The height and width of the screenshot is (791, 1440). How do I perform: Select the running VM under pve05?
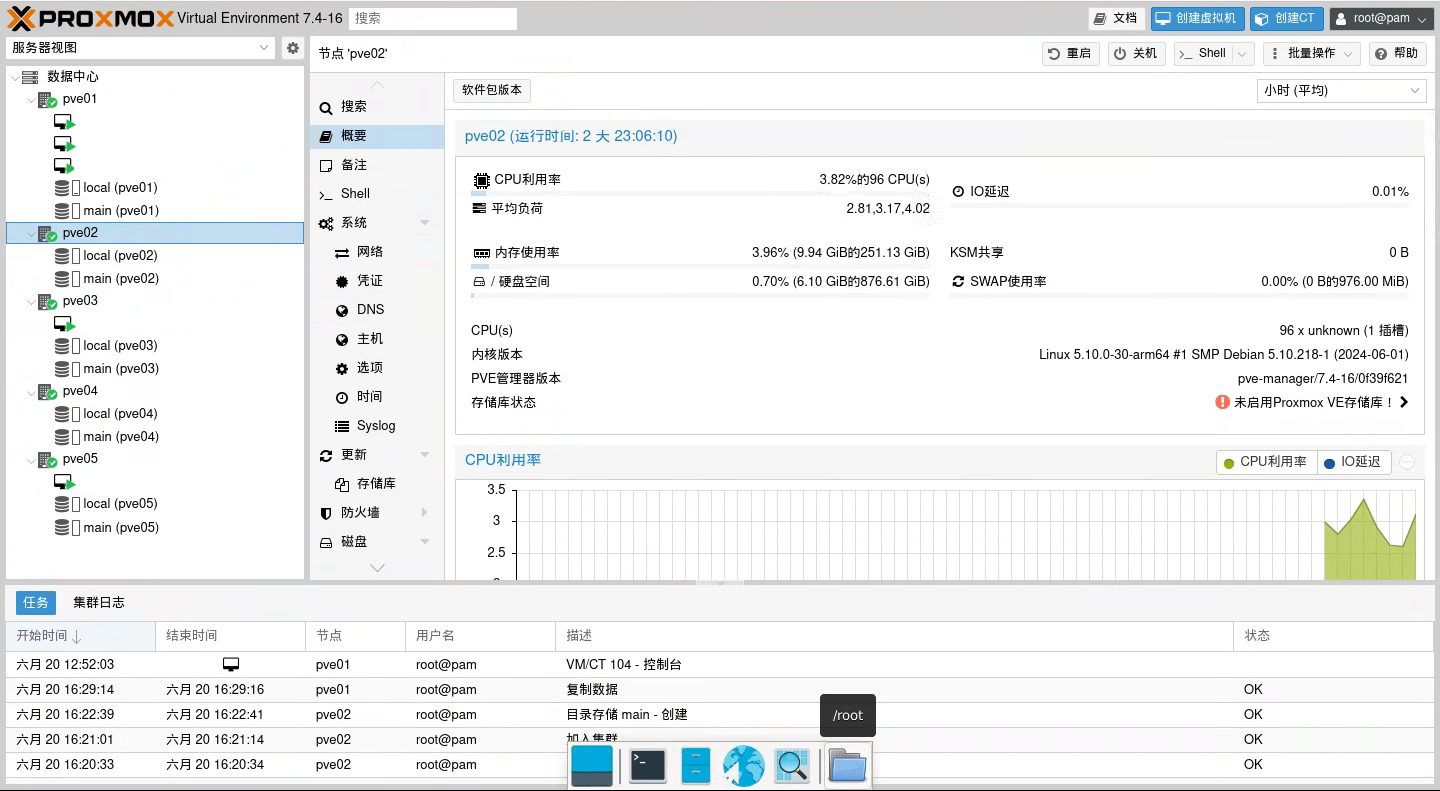tap(65, 482)
